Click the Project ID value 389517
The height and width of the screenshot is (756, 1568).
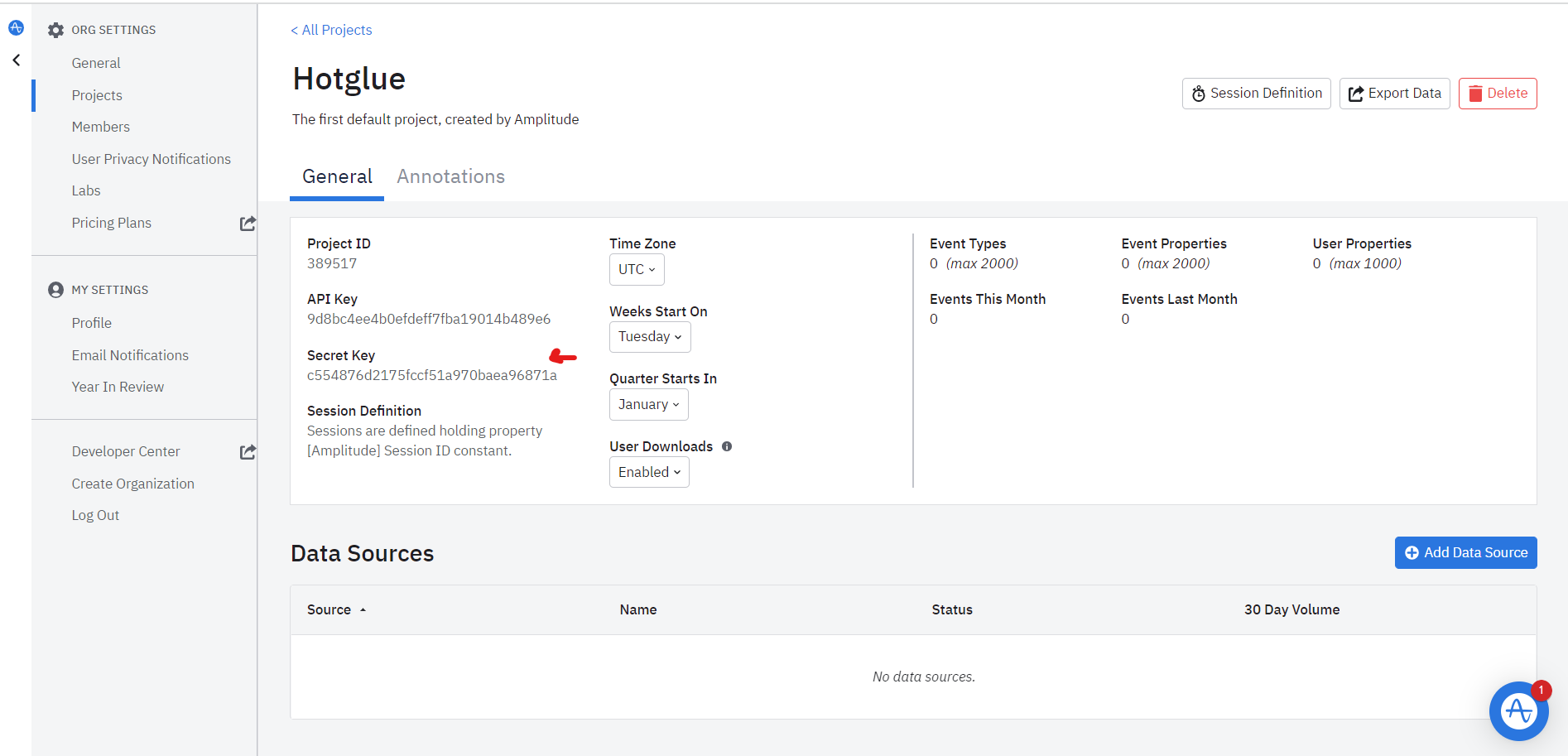point(332,263)
